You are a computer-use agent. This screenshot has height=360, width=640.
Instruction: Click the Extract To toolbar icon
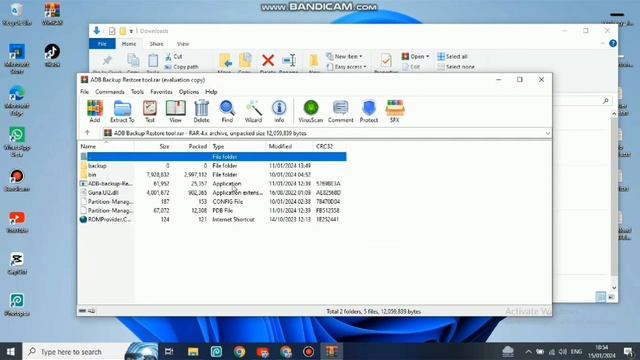(x=122, y=111)
